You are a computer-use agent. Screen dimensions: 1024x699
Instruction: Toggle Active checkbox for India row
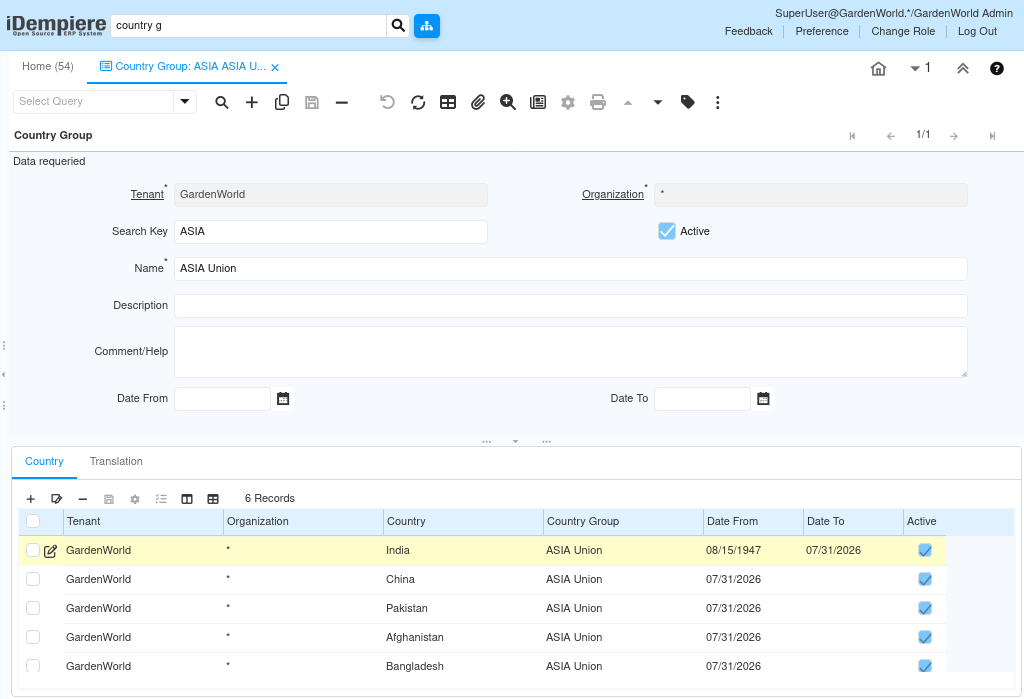[x=925, y=551]
